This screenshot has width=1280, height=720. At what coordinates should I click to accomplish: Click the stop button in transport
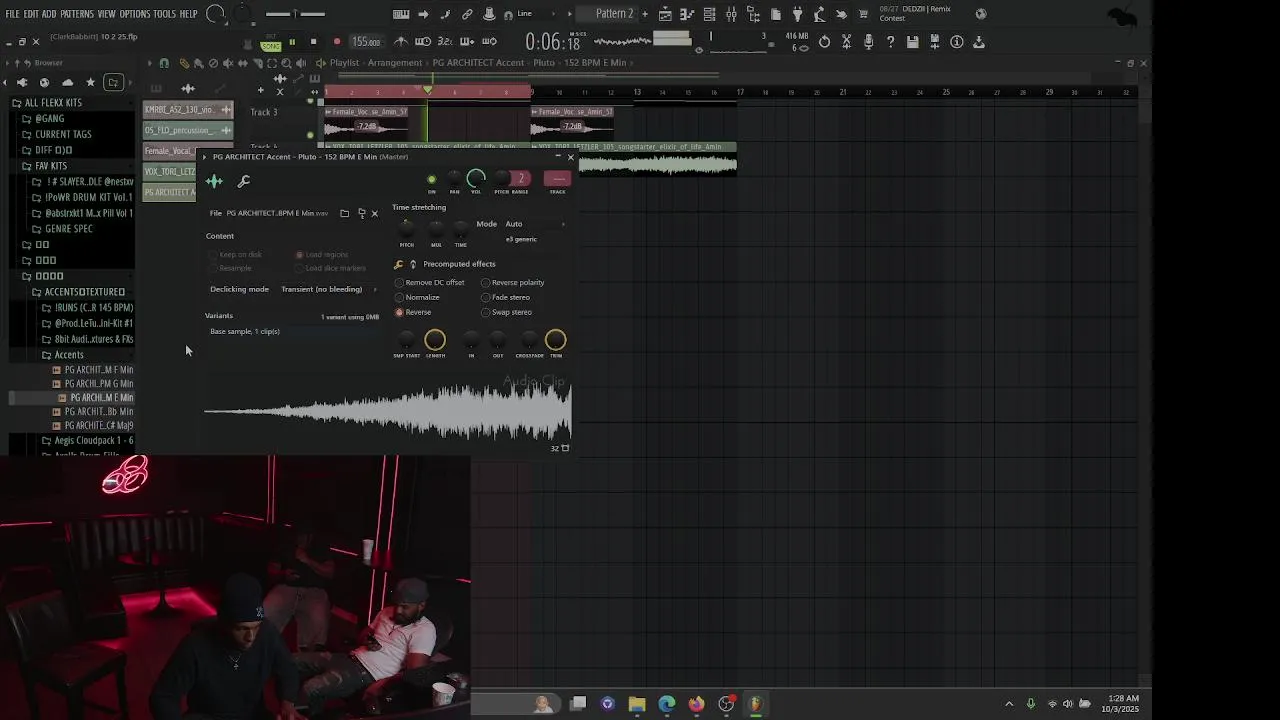(x=313, y=42)
